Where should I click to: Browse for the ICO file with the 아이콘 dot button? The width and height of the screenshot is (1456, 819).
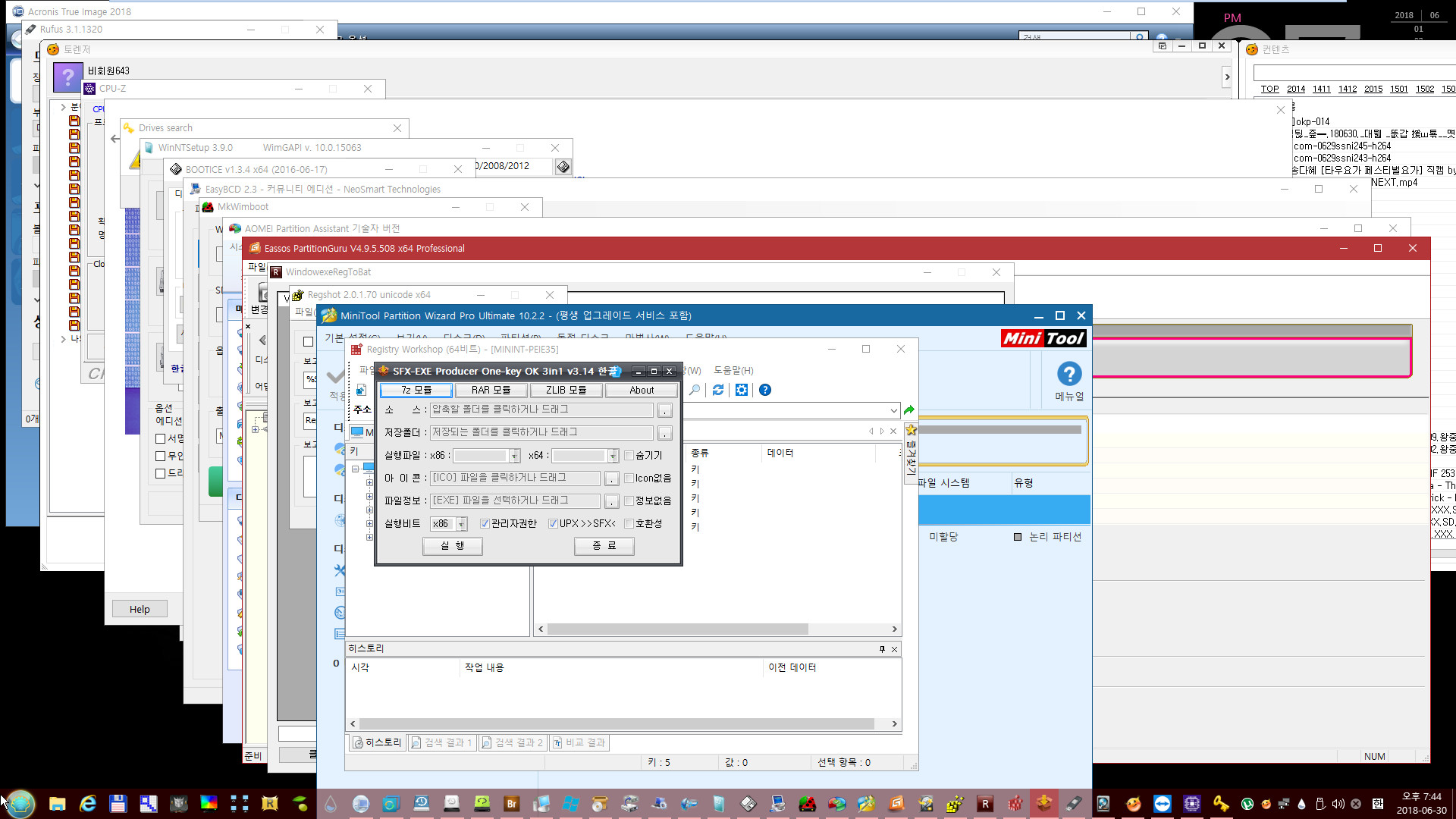pos(611,479)
